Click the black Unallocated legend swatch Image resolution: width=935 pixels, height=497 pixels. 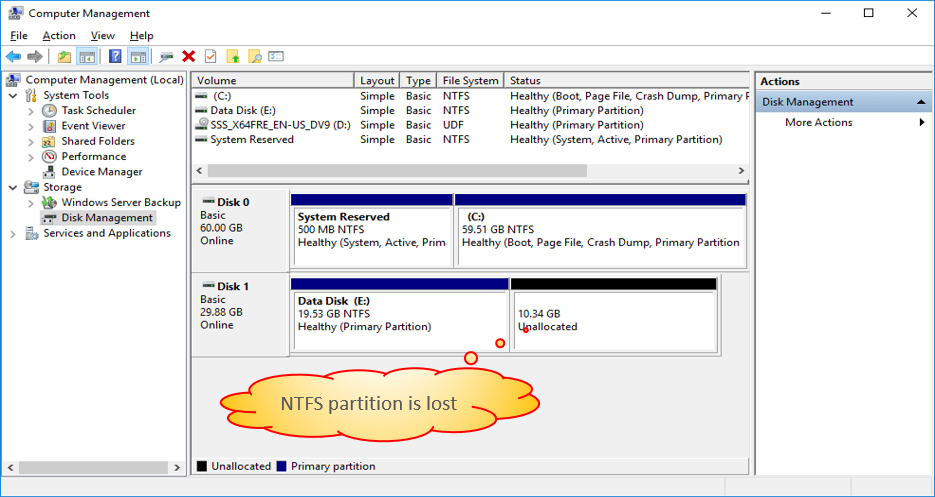(202, 466)
